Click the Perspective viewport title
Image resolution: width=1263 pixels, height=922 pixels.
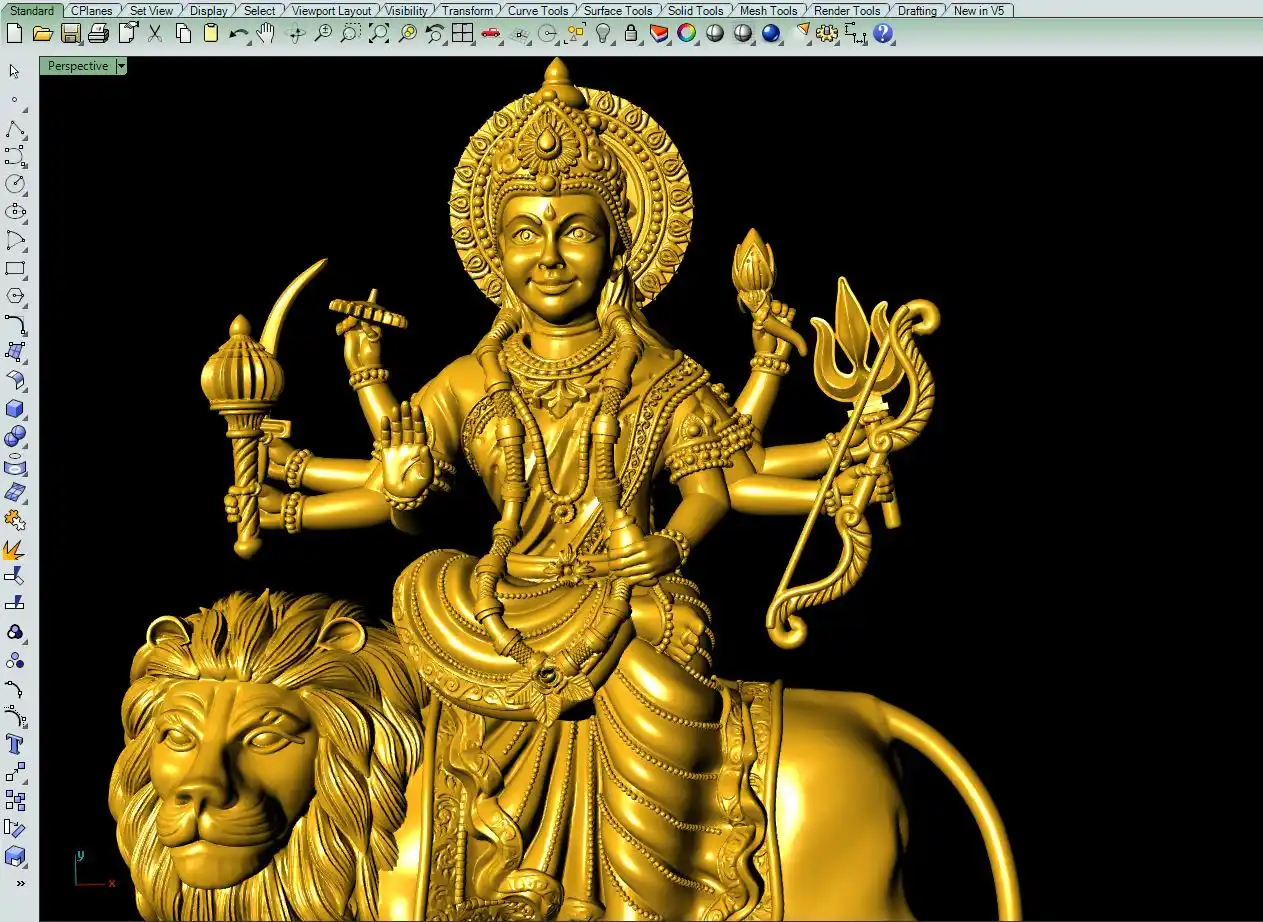pos(78,66)
